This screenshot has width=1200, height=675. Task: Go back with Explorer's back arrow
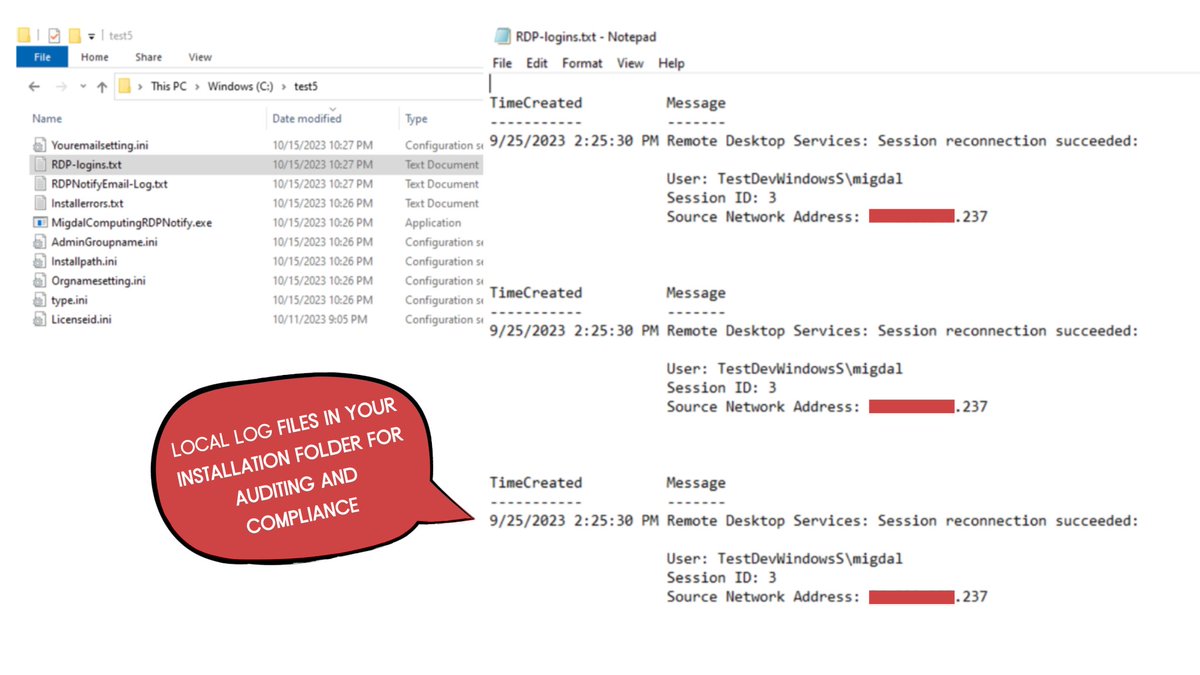point(34,87)
